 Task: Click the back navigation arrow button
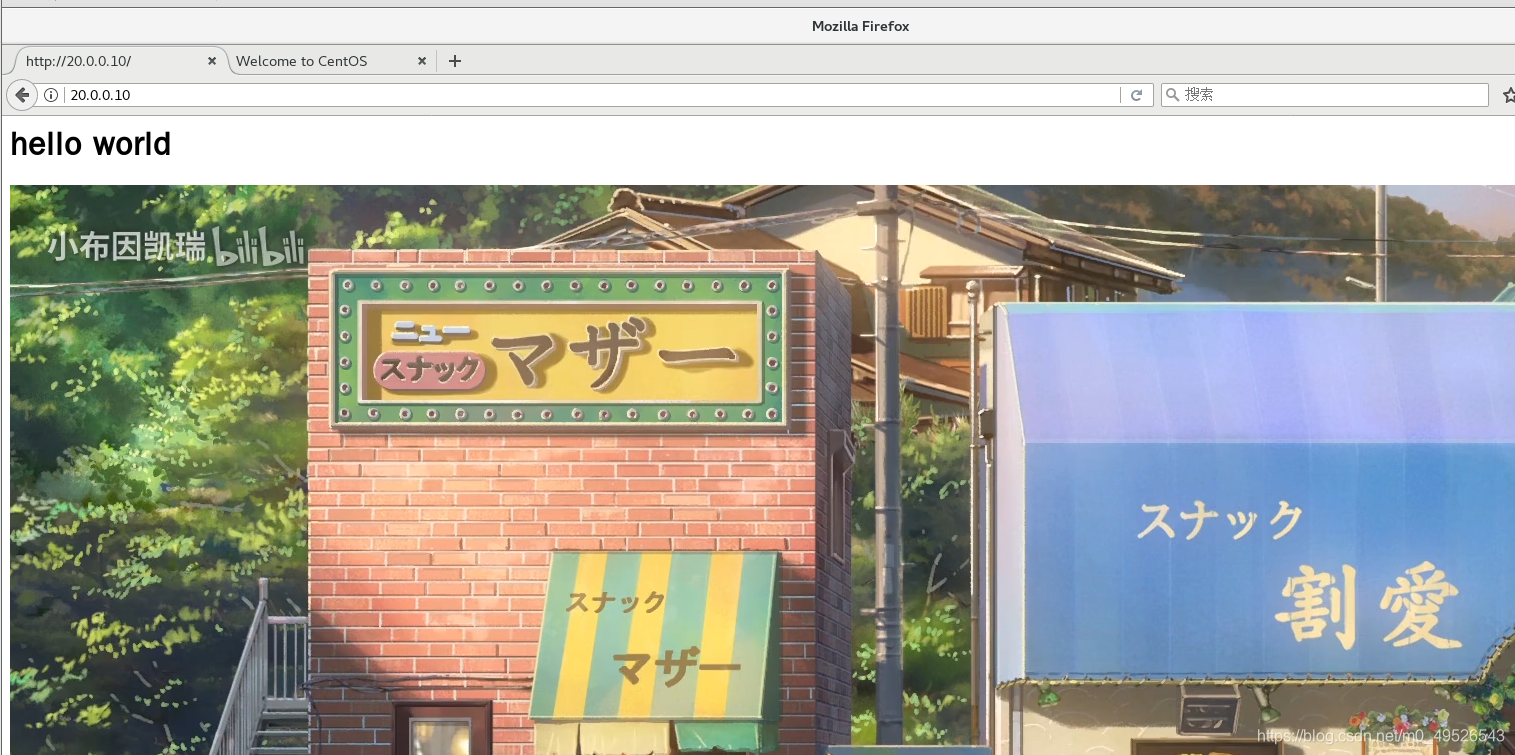(x=22, y=95)
